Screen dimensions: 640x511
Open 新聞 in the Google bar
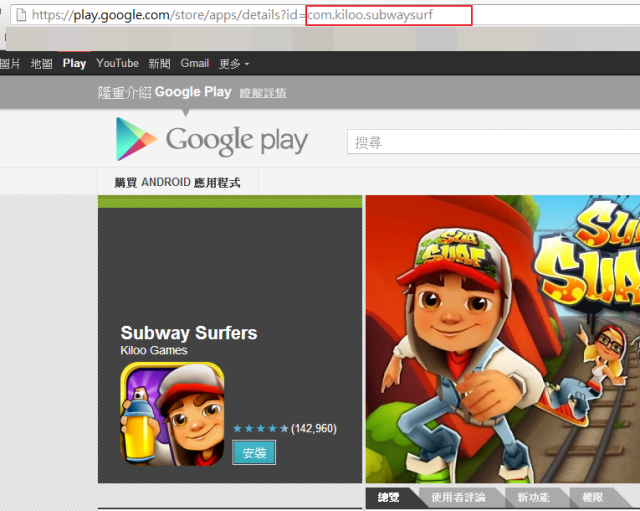click(159, 64)
